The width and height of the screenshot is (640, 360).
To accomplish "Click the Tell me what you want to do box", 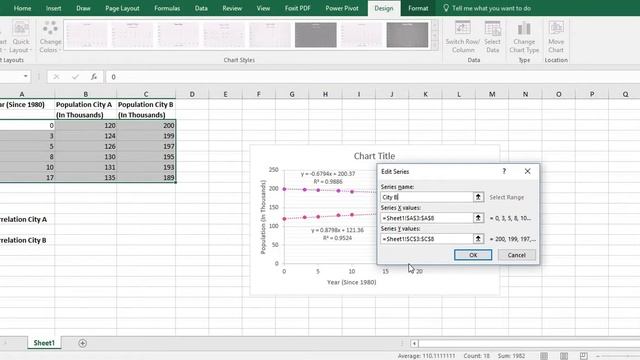I will coord(491,8).
